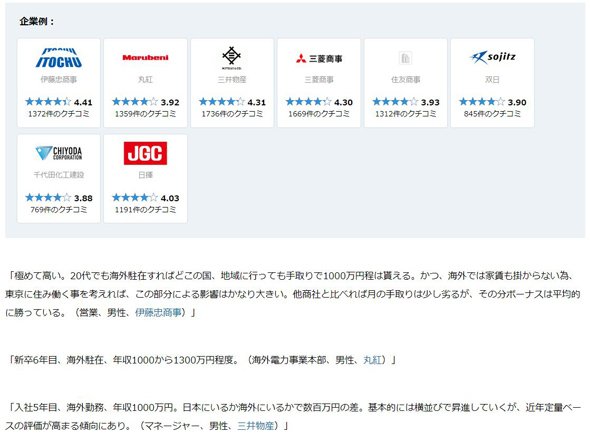This screenshot has width=590, height=433.
Task: Click the 3.93 star rating for 住友商事
Action: click(406, 102)
